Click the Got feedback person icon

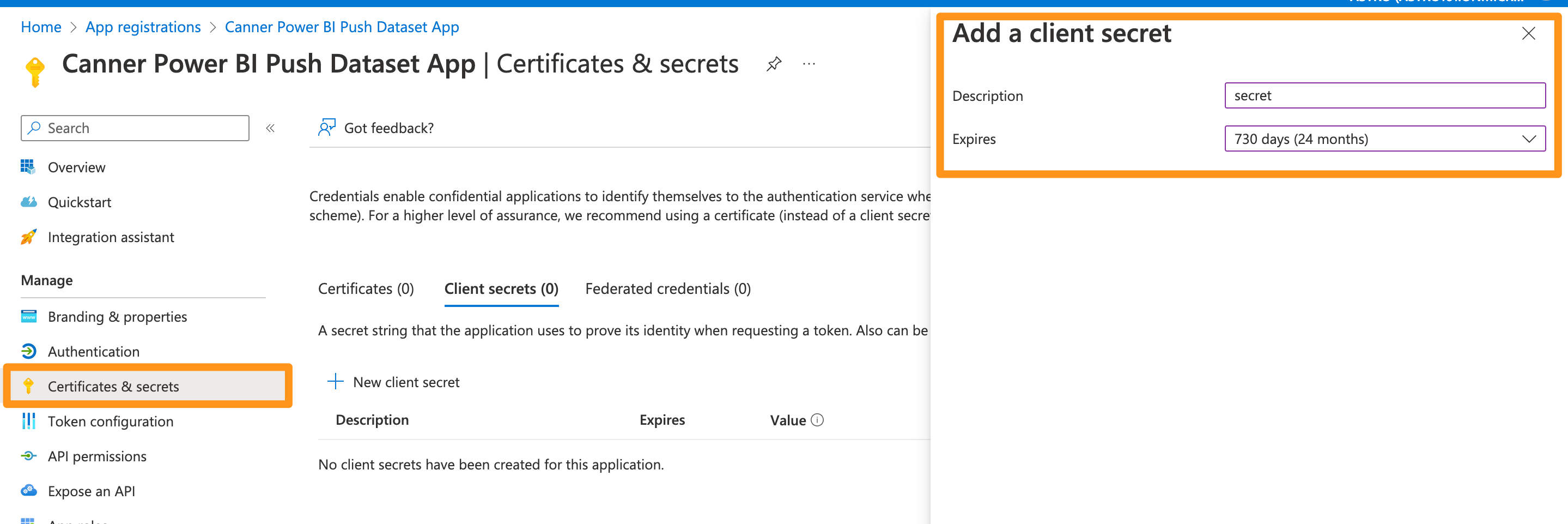coord(326,128)
